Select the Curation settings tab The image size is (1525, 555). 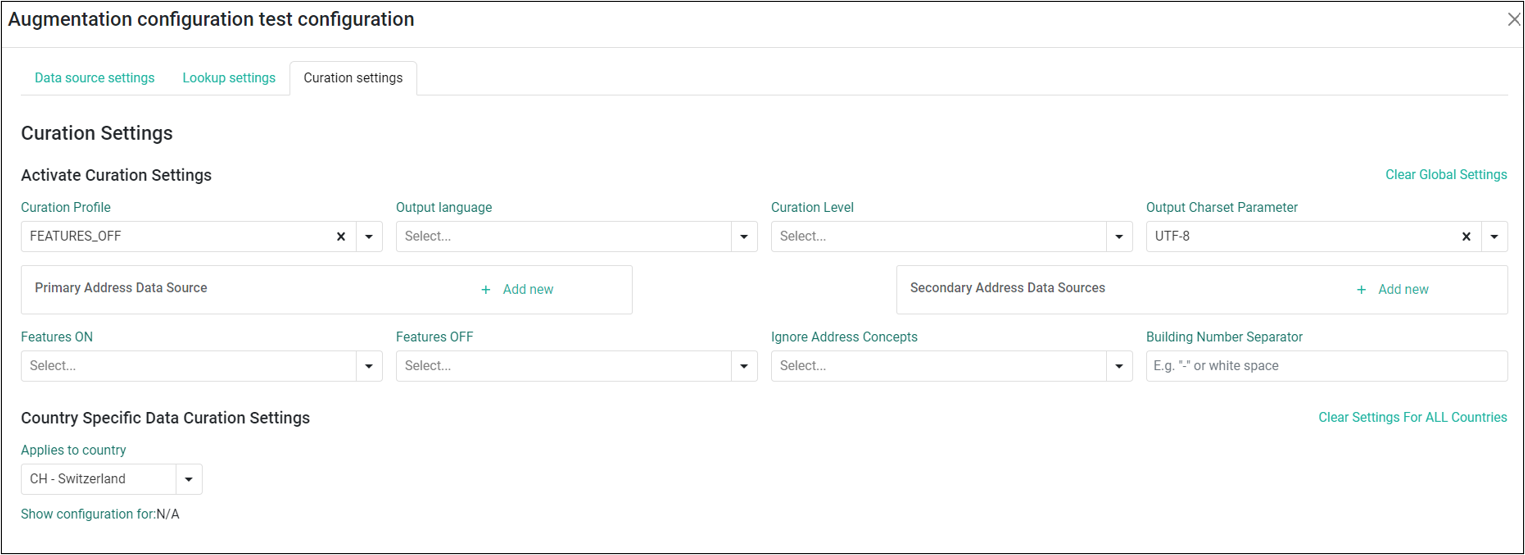click(353, 78)
